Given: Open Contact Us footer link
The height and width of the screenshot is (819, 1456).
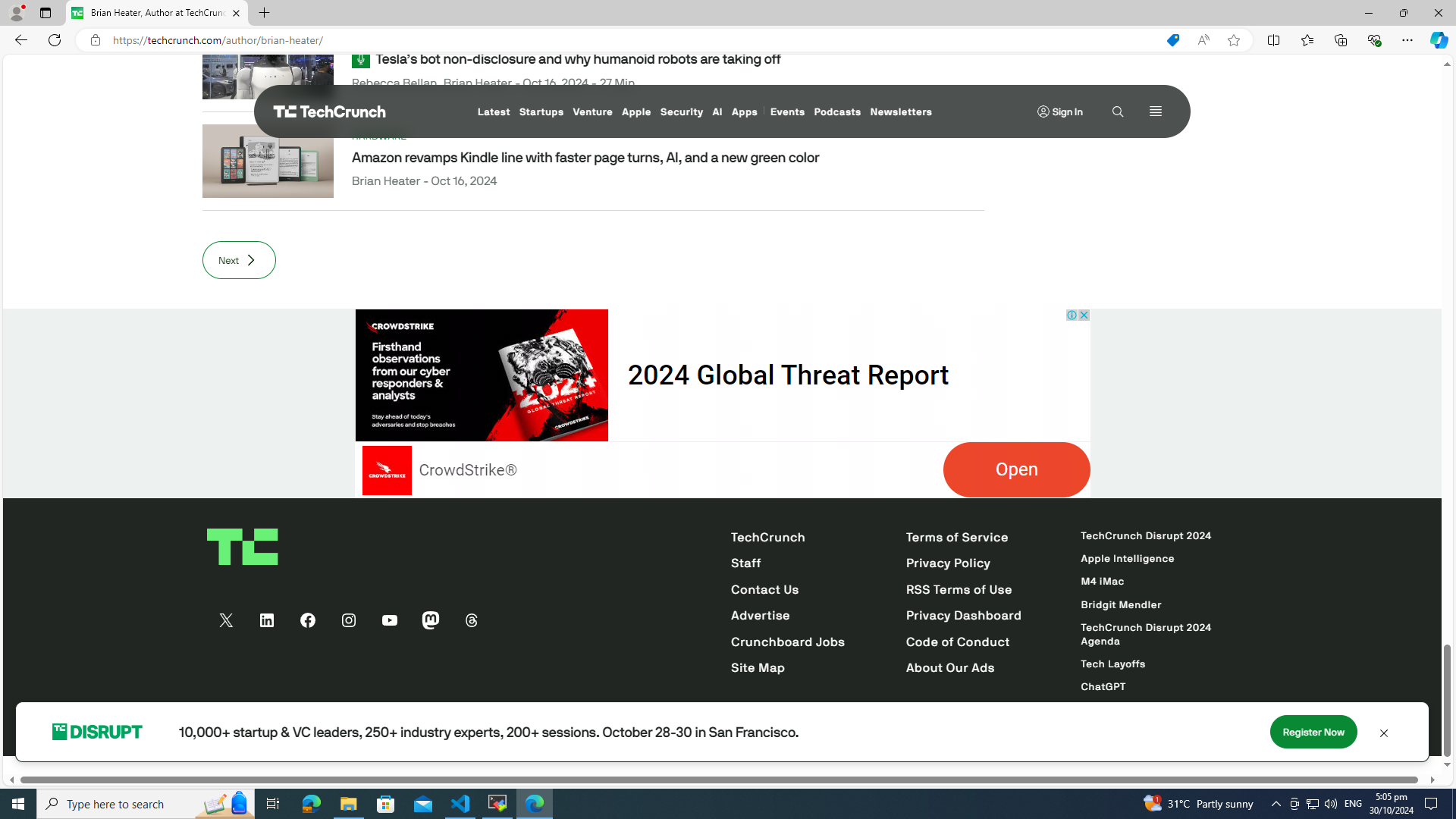Looking at the screenshot, I should click(x=764, y=590).
